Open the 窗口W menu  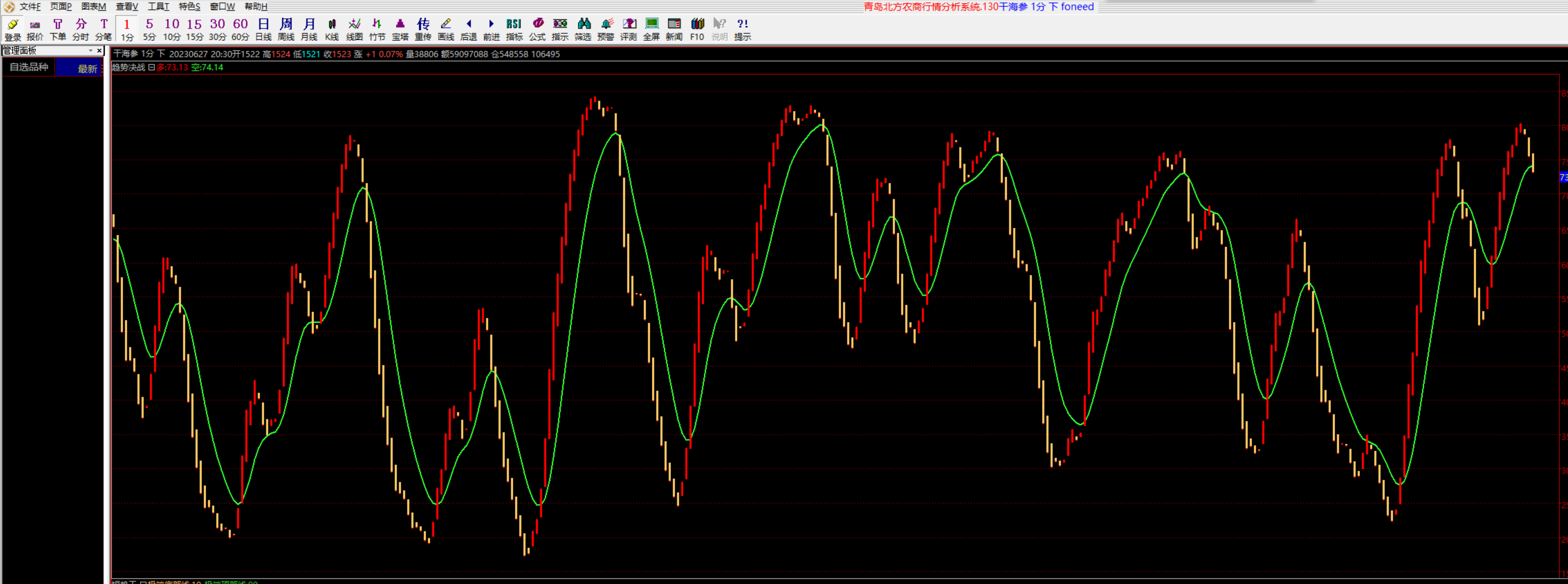click(222, 7)
